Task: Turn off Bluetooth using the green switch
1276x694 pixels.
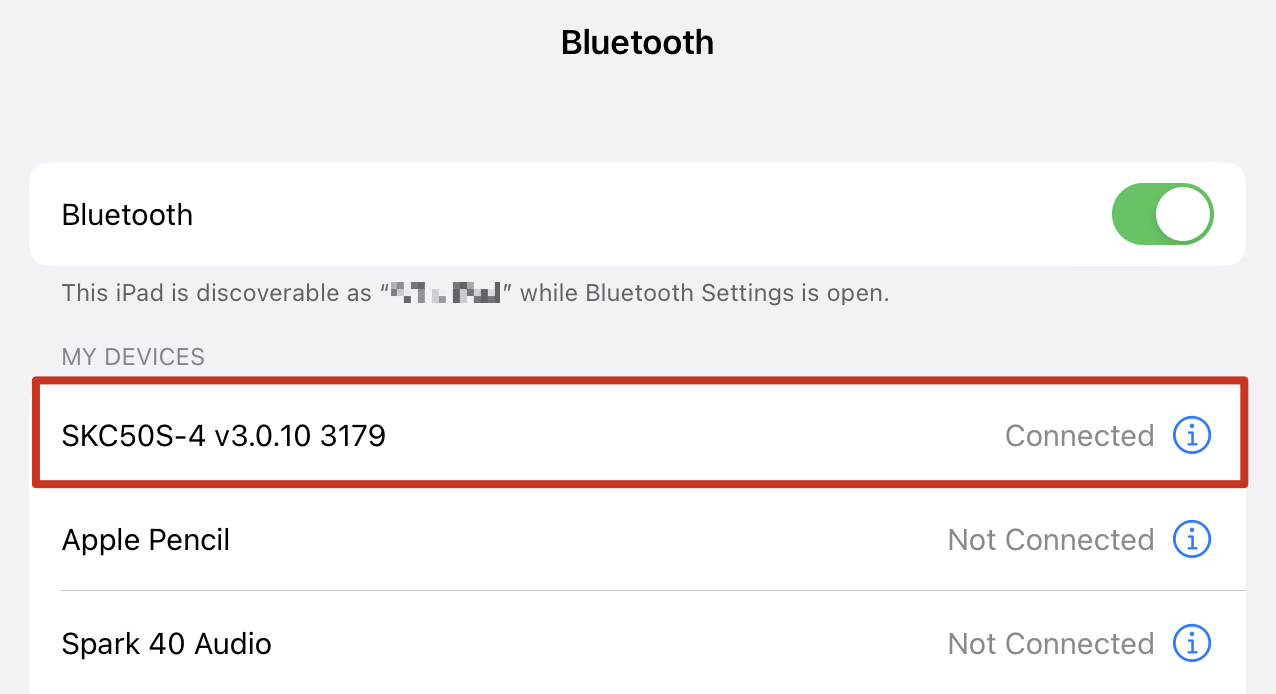Action: [1162, 214]
